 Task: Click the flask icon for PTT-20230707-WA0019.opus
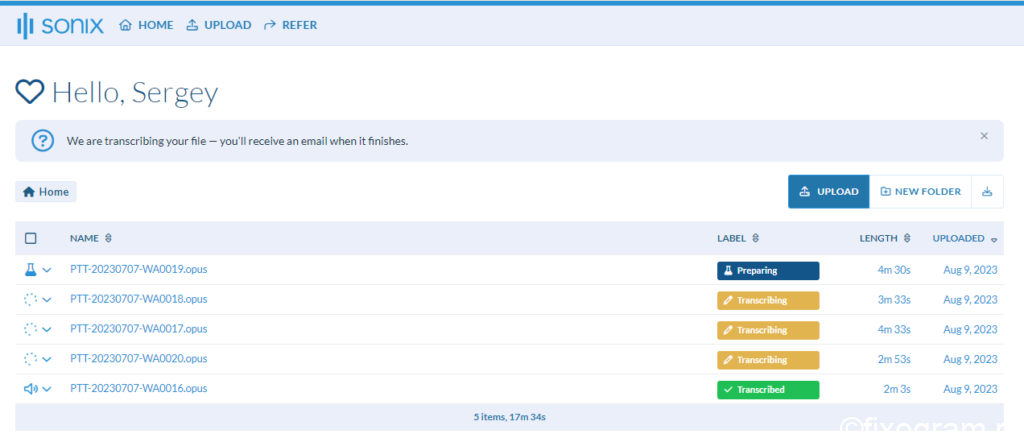coord(30,269)
